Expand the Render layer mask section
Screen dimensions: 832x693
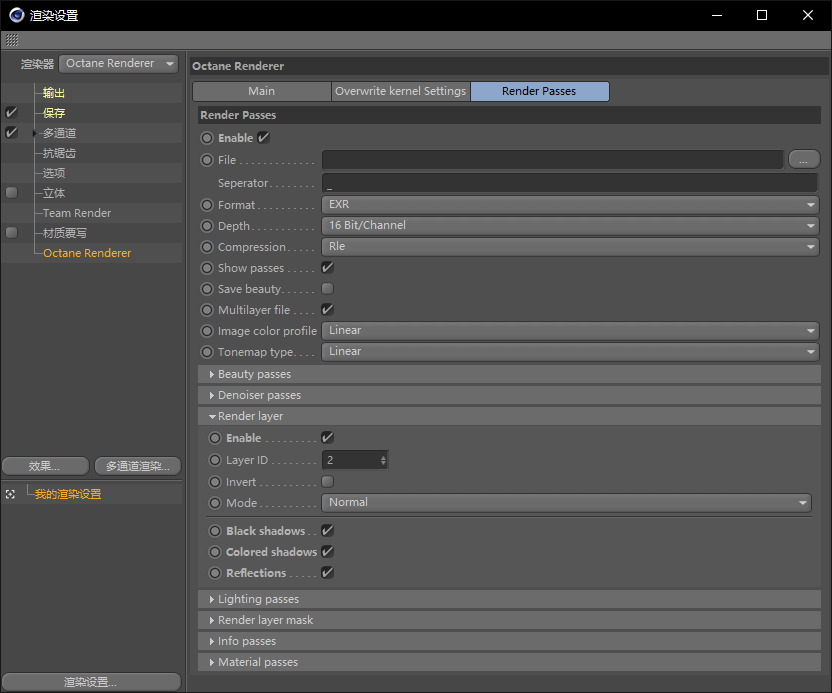pyautogui.click(x=509, y=620)
